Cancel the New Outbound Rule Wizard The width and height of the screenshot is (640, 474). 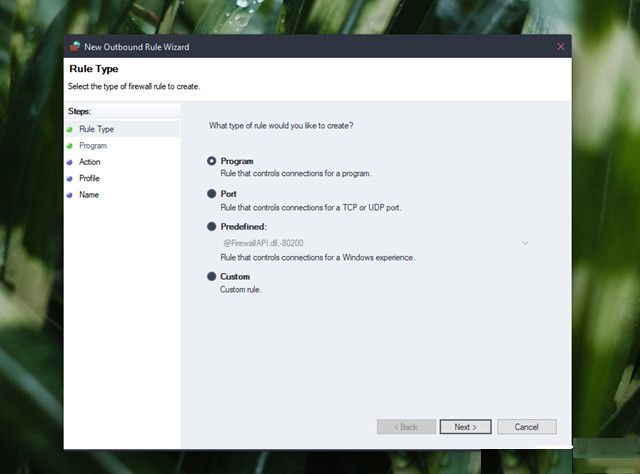[x=527, y=427]
